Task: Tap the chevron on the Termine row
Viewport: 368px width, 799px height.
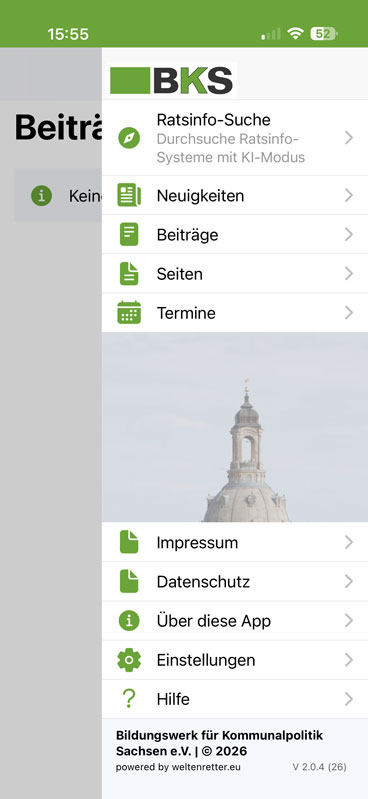Action: click(349, 312)
